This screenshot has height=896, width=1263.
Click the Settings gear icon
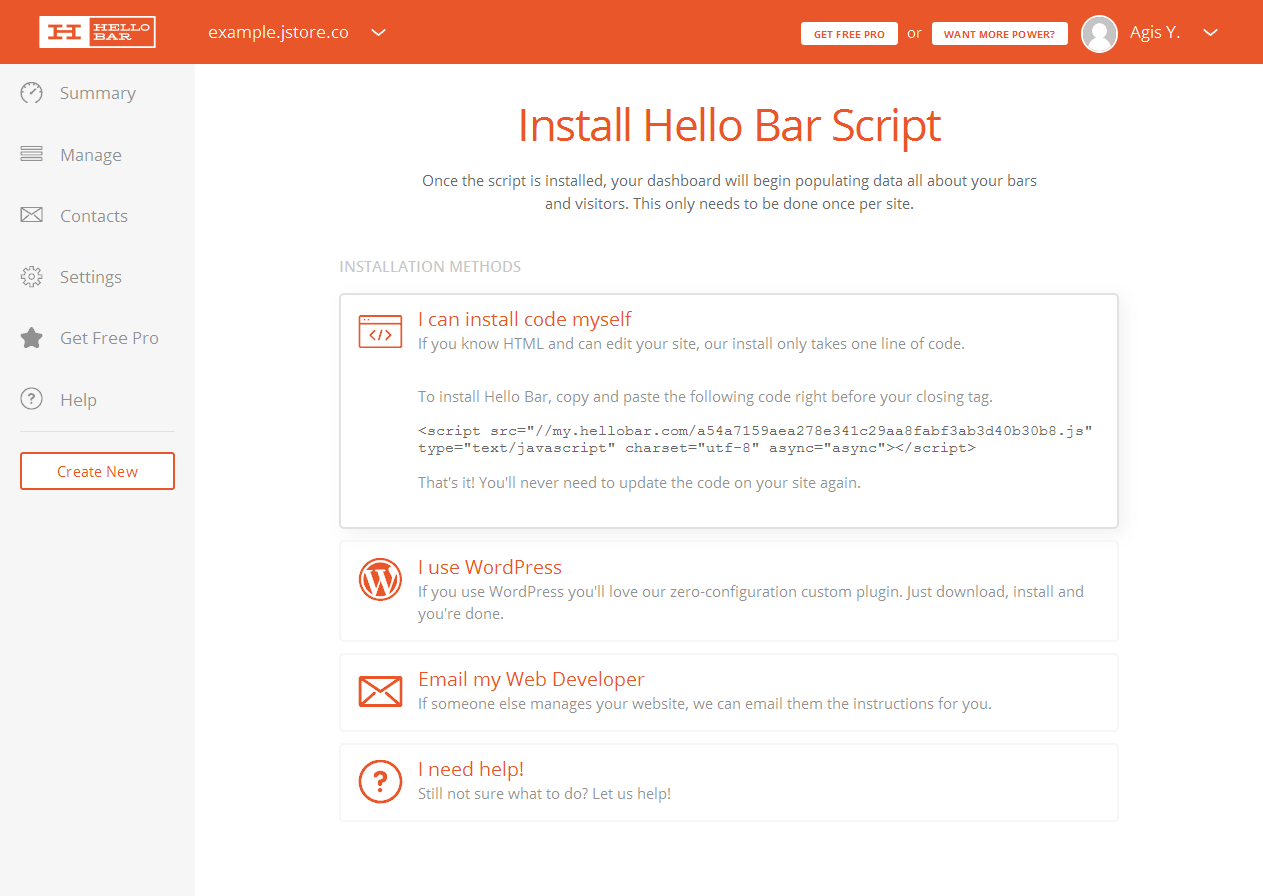[32, 277]
